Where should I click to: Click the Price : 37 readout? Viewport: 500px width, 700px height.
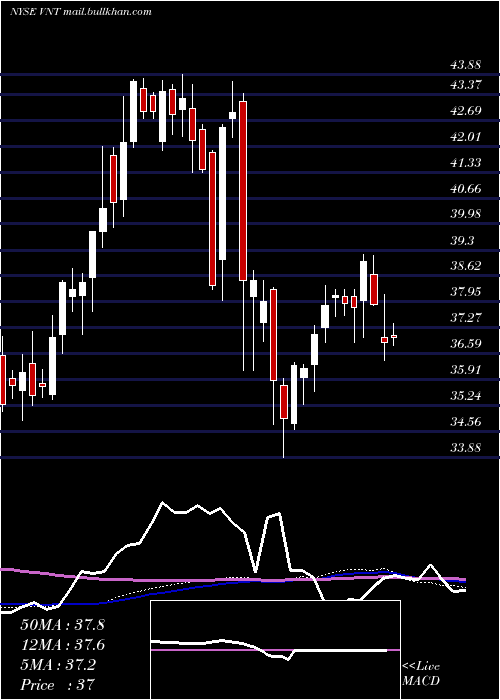[x=57, y=685]
